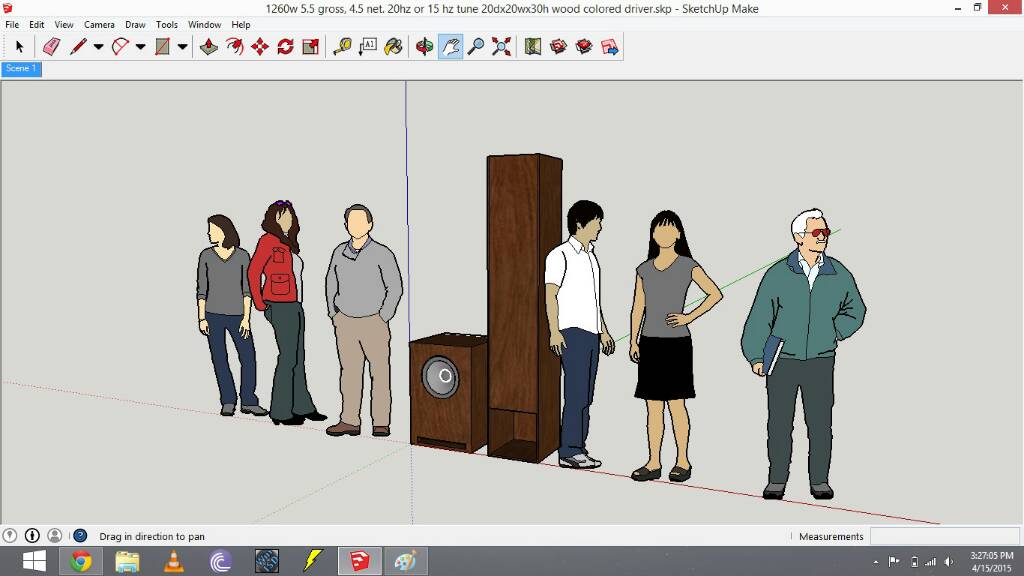Select the Rotate tool
Image resolution: width=1024 pixels, height=576 pixels.
click(x=285, y=46)
